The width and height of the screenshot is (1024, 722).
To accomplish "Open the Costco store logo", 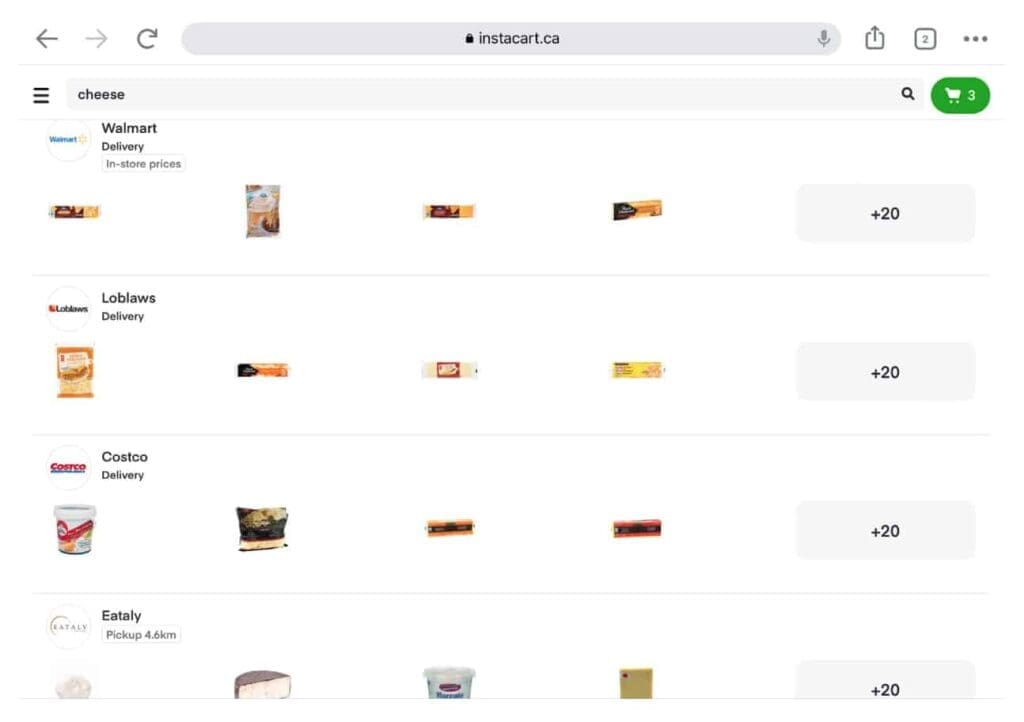I will click(68, 467).
